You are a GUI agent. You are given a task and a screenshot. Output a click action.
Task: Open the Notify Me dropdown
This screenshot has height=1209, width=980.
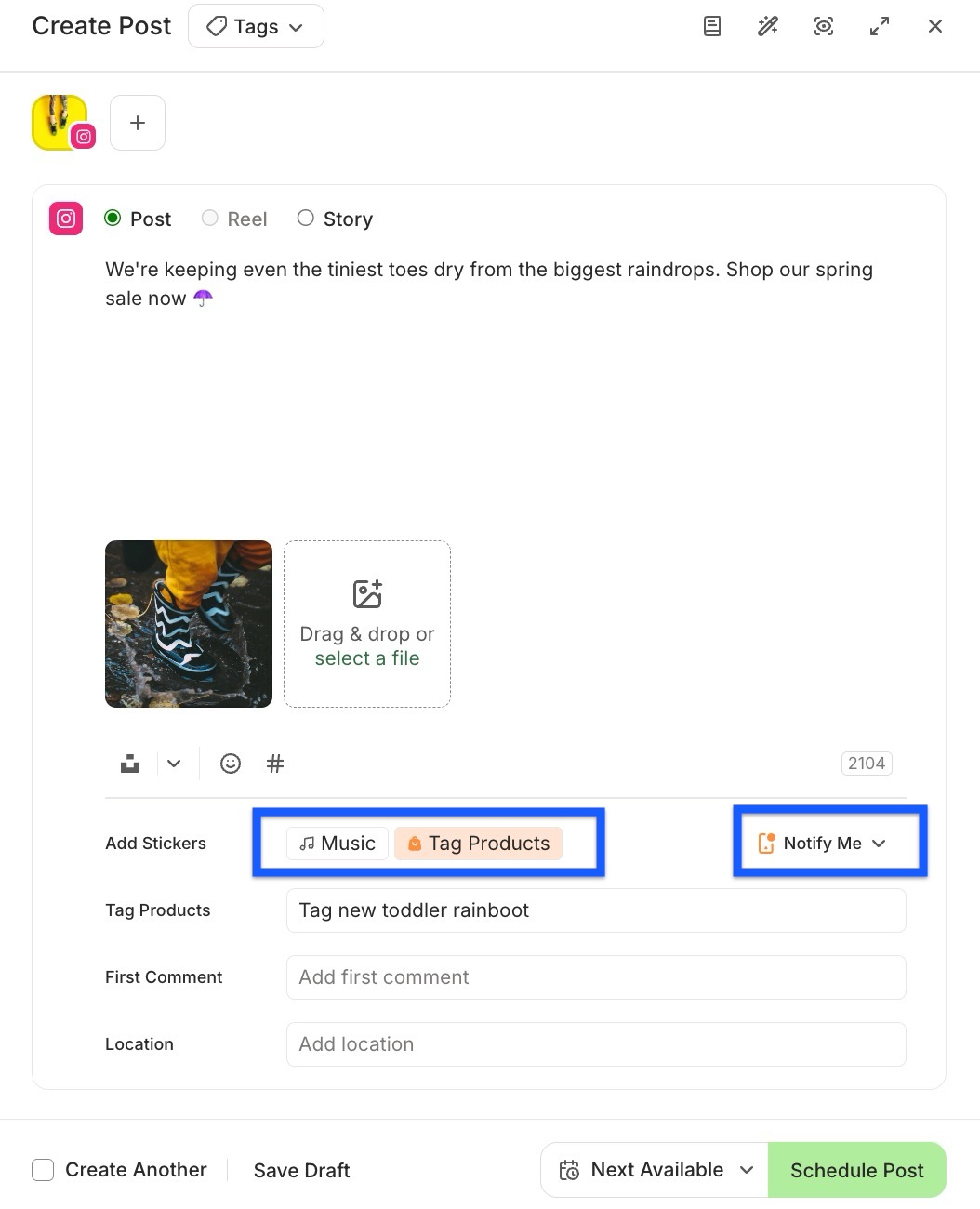(827, 843)
